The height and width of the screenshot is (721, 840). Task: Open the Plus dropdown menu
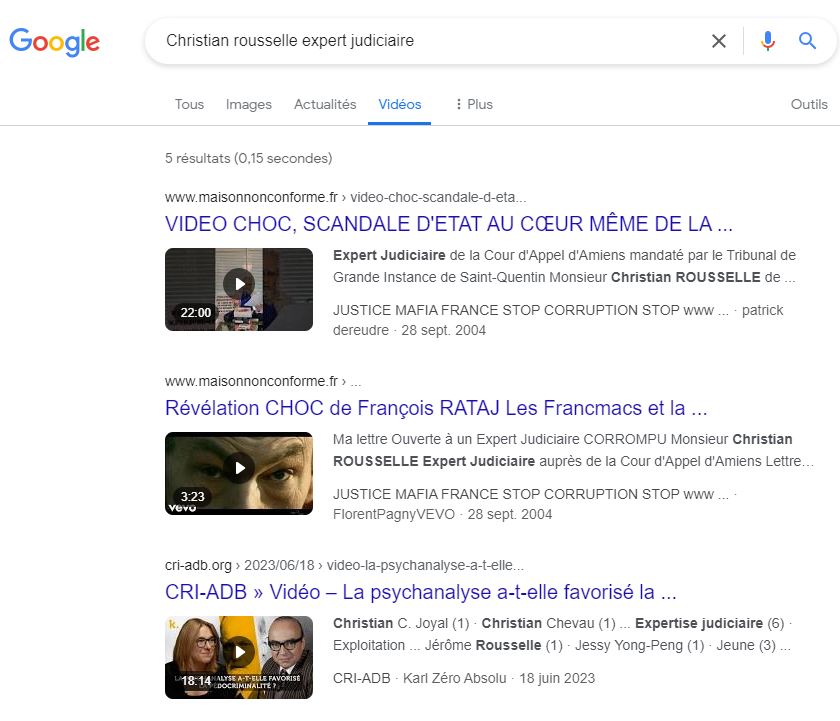(474, 104)
